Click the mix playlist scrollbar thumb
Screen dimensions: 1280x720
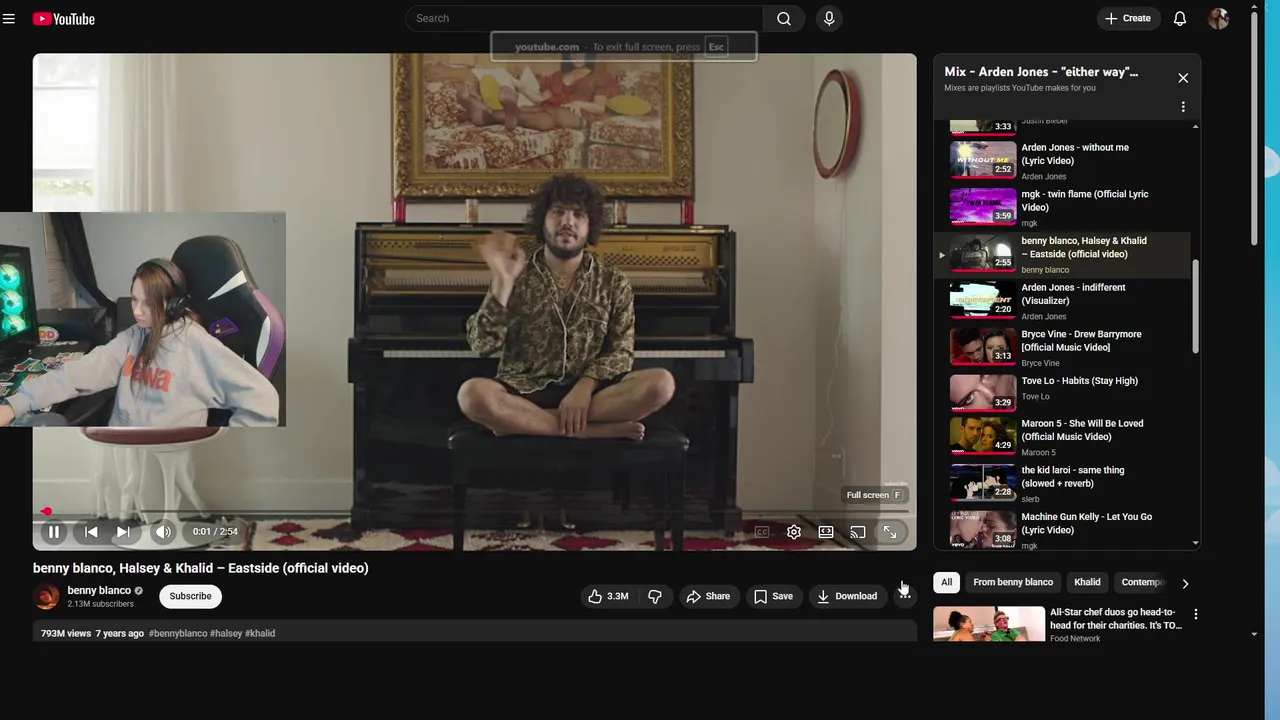pos(1195,305)
